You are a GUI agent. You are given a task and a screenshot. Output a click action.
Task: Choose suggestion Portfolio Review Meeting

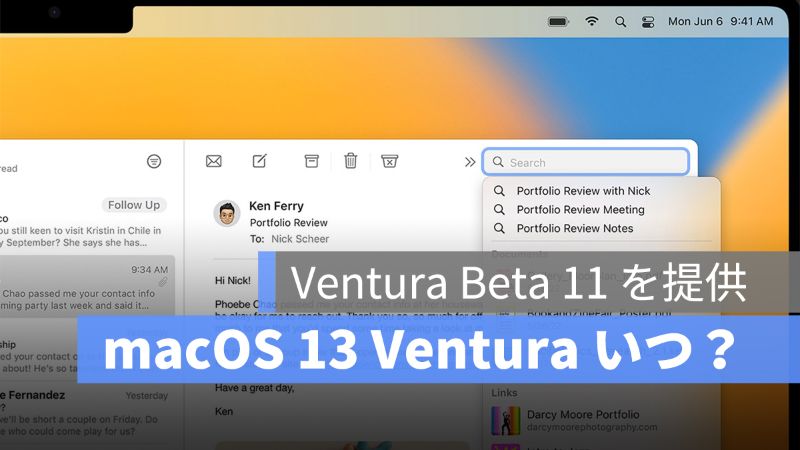pos(580,210)
